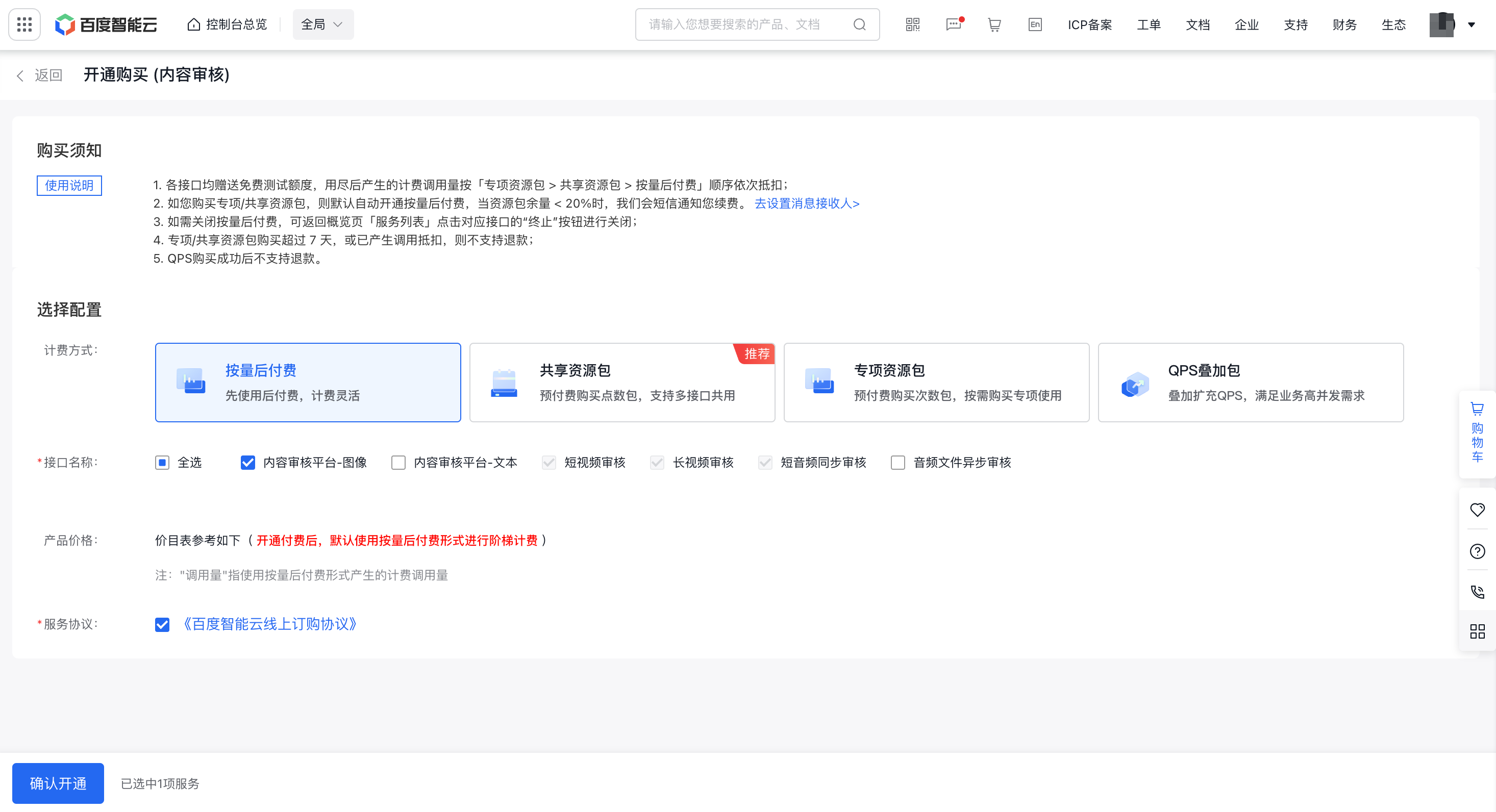Screen dimensions: 1496x812
Task: Click the search magnifier icon
Action: [x=860, y=24]
